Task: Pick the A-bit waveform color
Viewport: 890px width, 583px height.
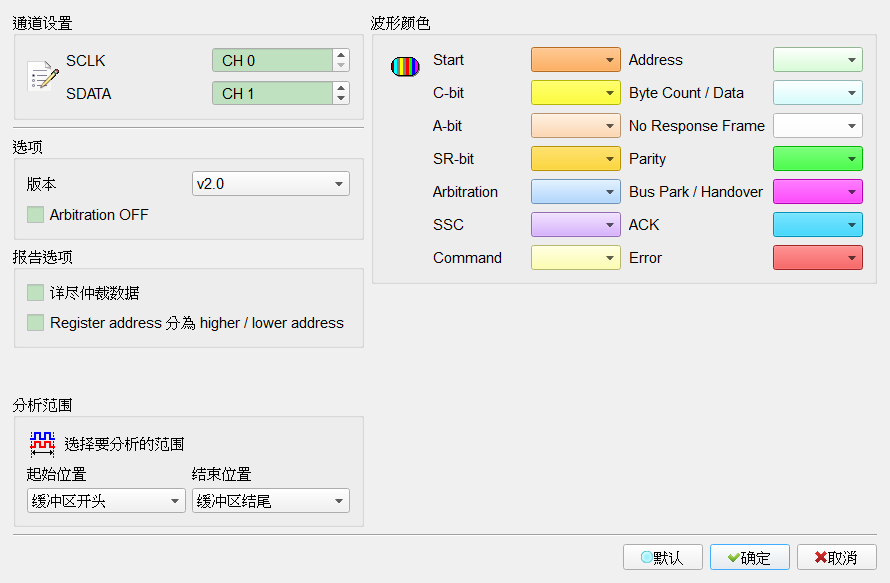Action: (576, 125)
